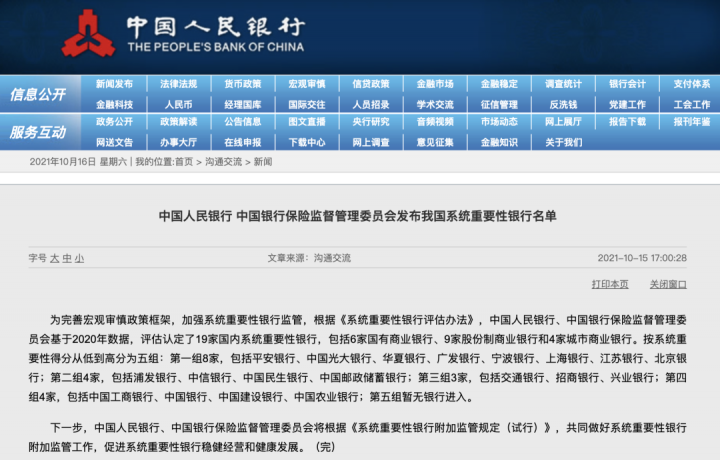Open 报告下载 page
This screenshot has height=460, width=720.
pyautogui.click(x=627, y=122)
